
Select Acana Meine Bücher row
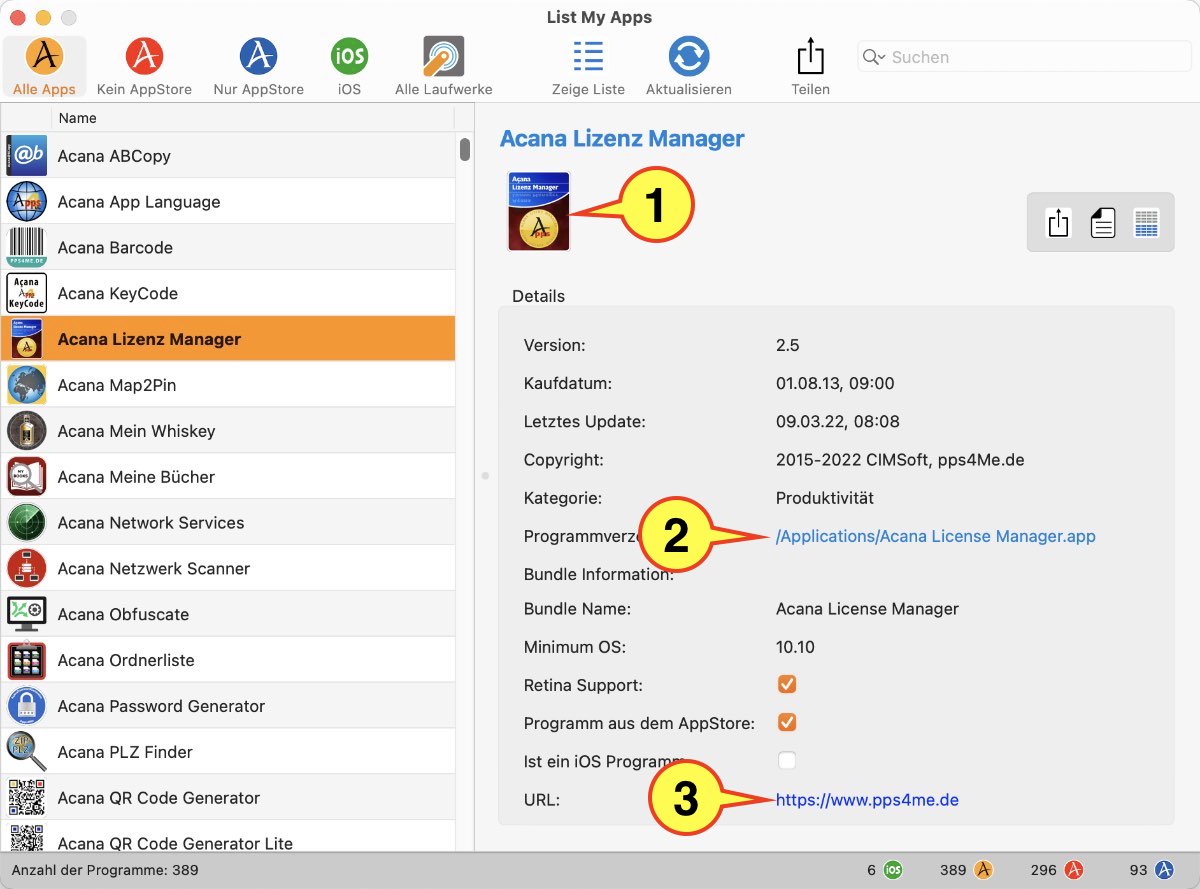tap(136, 477)
